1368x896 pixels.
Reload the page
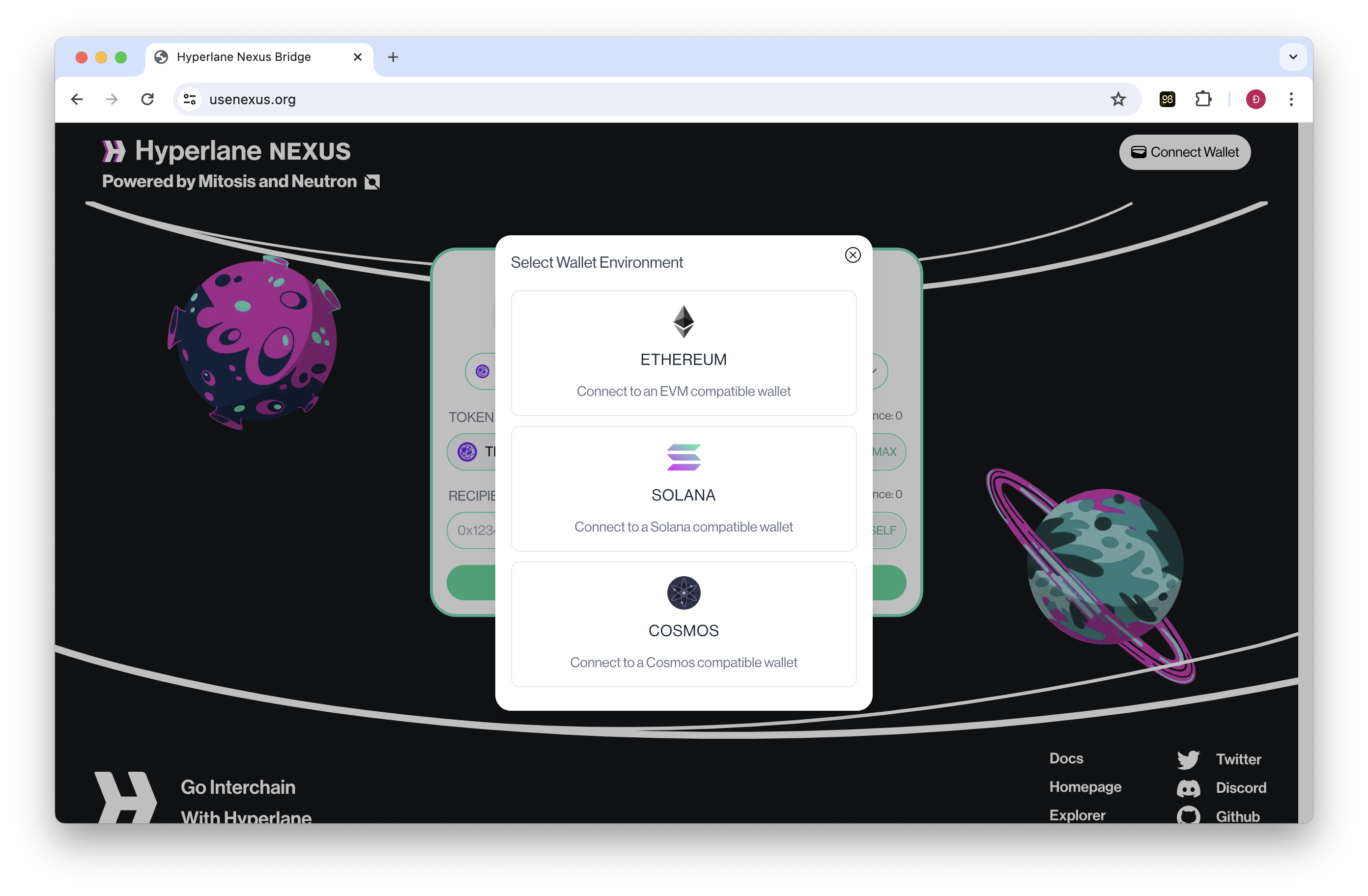click(x=148, y=99)
